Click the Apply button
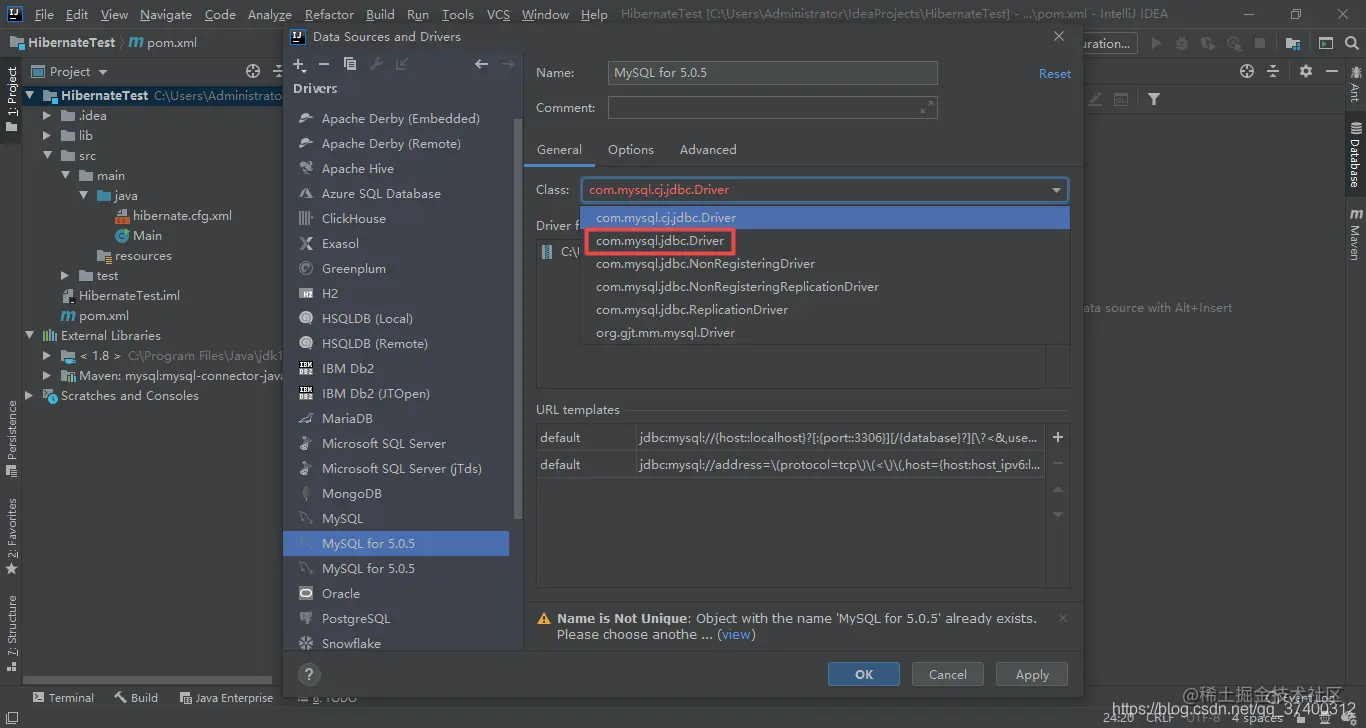1366x728 pixels. [1032, 674]
